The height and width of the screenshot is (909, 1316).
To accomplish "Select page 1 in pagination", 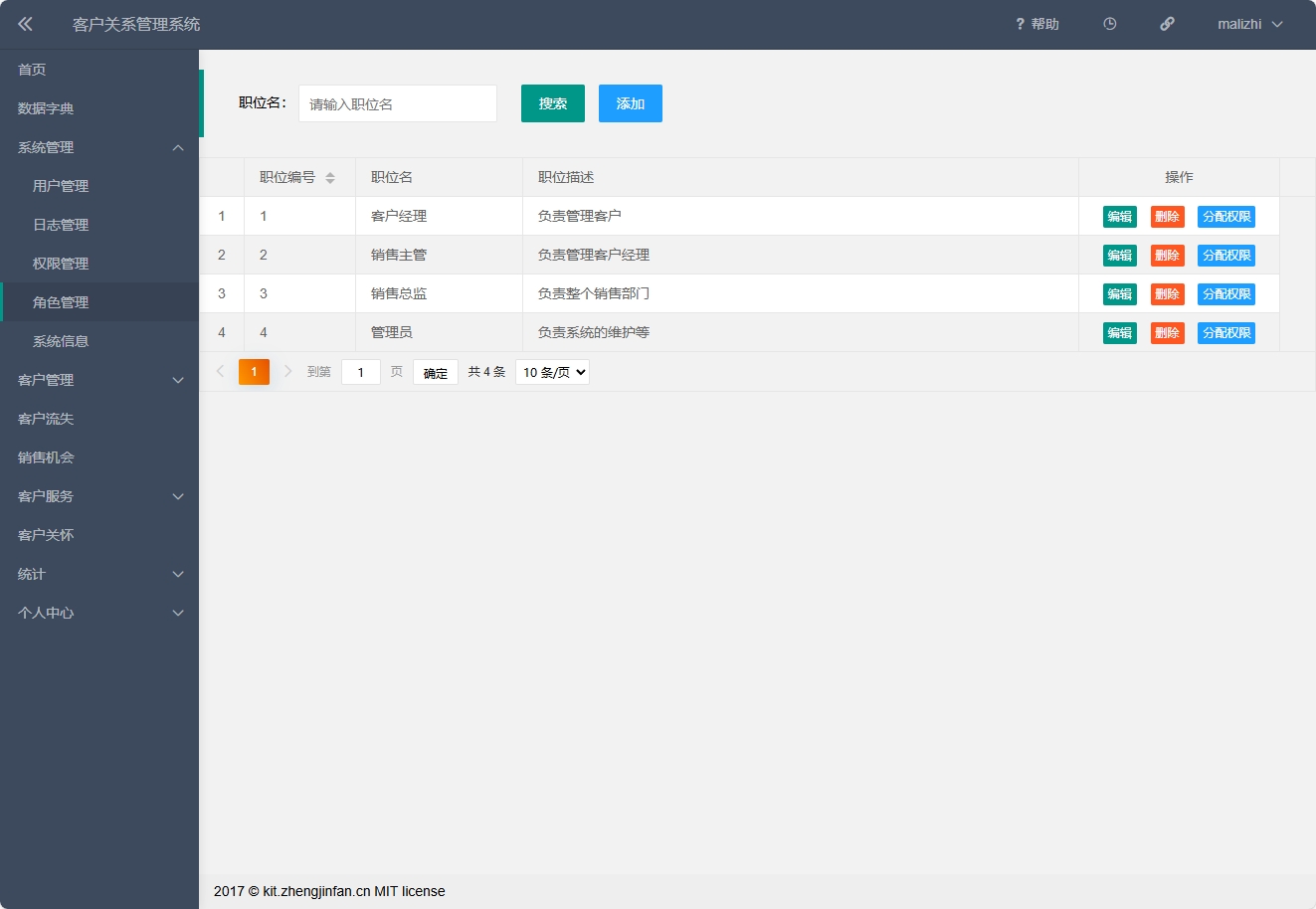I will (254, 371).
